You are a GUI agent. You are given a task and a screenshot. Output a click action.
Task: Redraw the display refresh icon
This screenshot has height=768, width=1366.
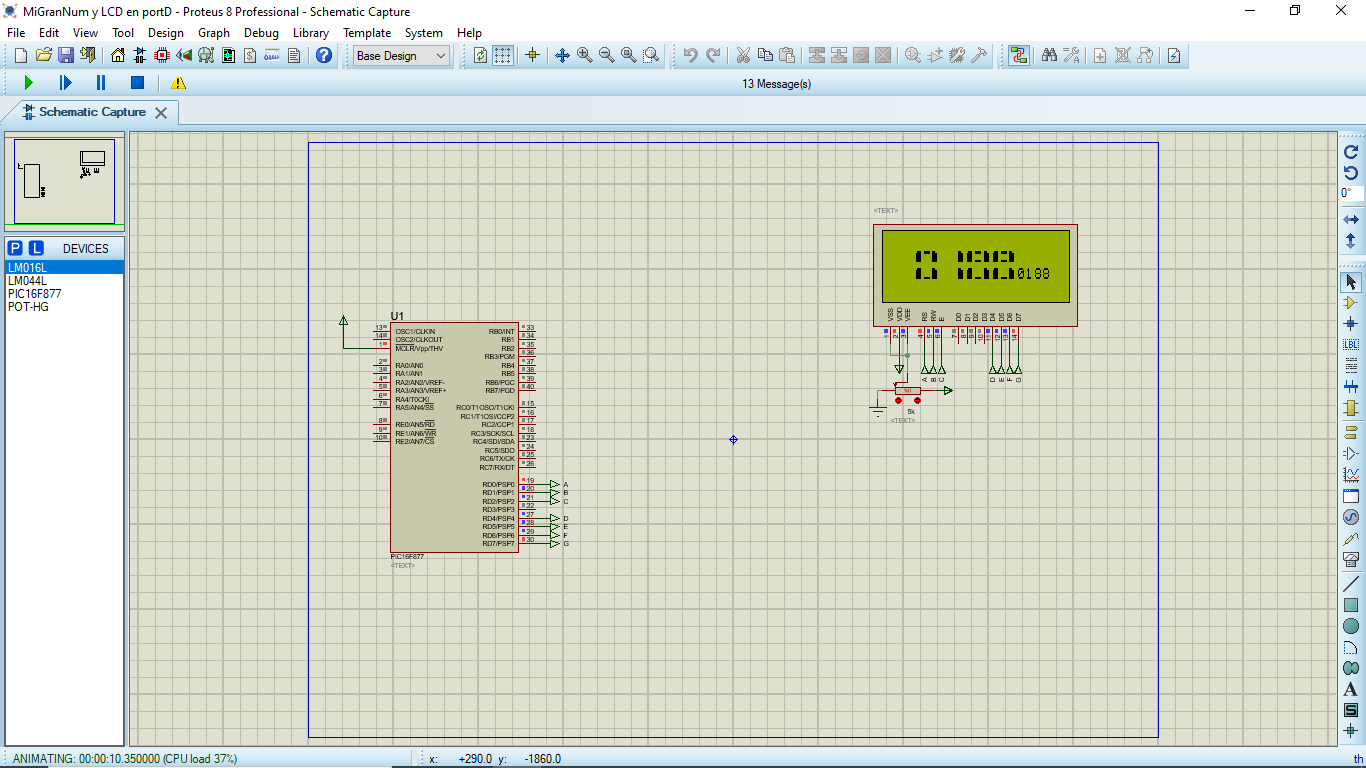tap(481, 56)
